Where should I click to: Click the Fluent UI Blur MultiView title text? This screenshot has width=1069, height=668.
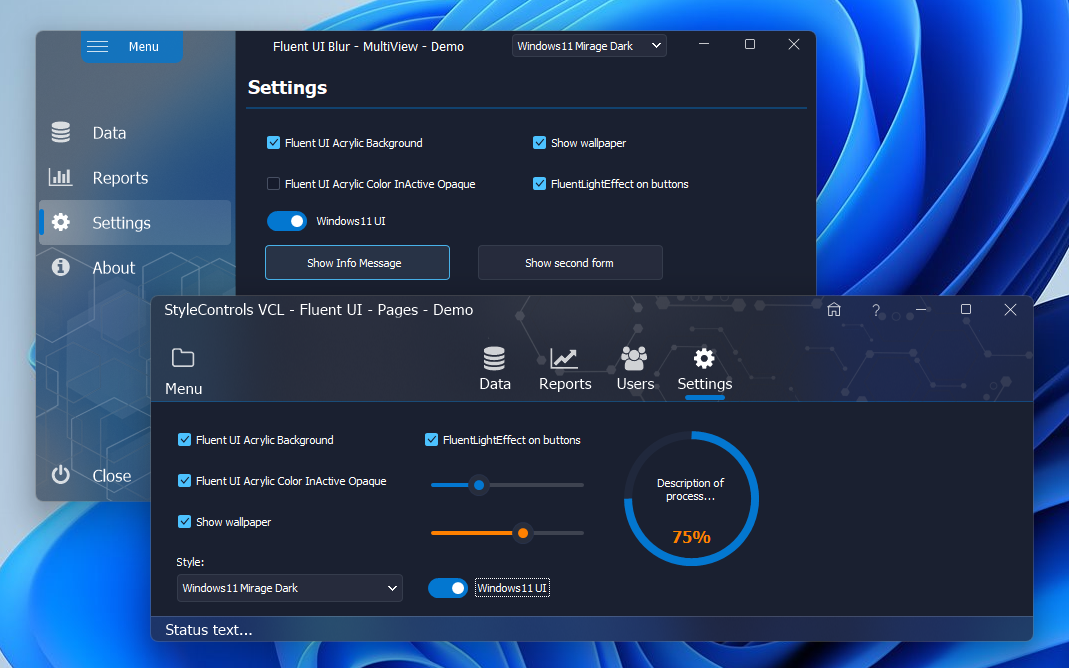(x=368, y=46)
